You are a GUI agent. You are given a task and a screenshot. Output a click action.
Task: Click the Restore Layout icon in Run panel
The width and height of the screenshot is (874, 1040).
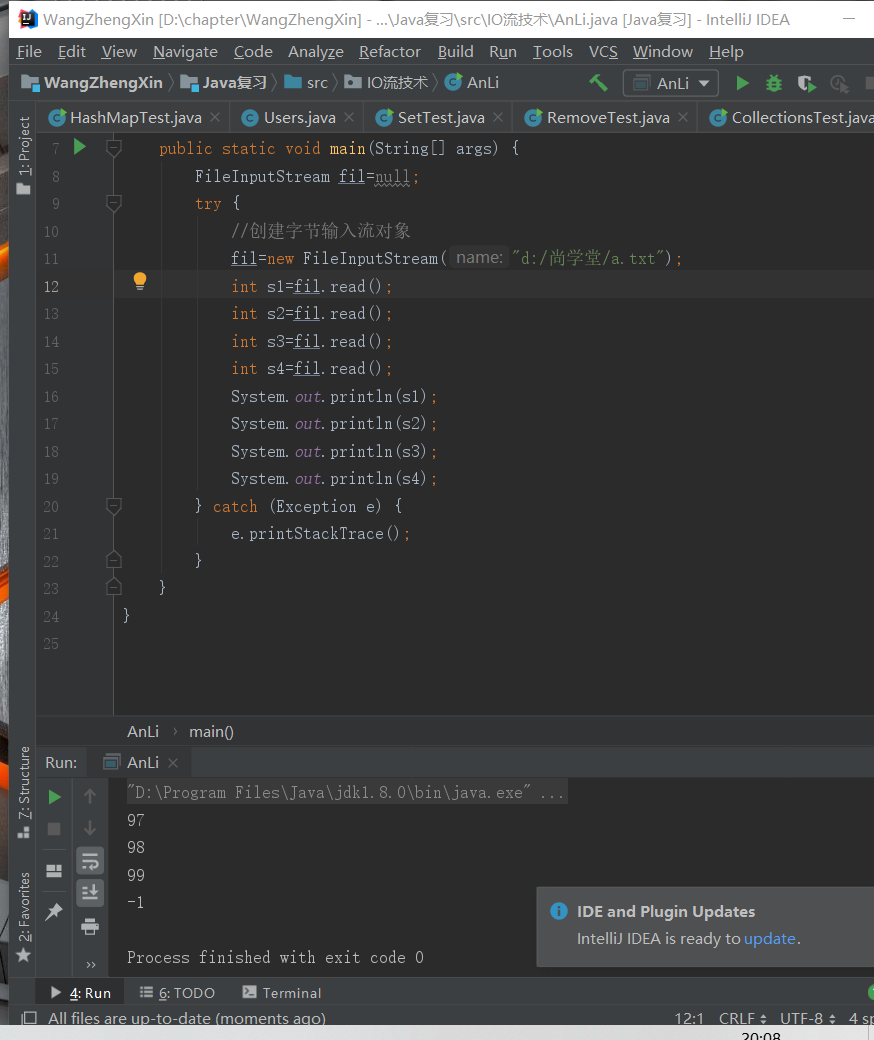point(54,870)
